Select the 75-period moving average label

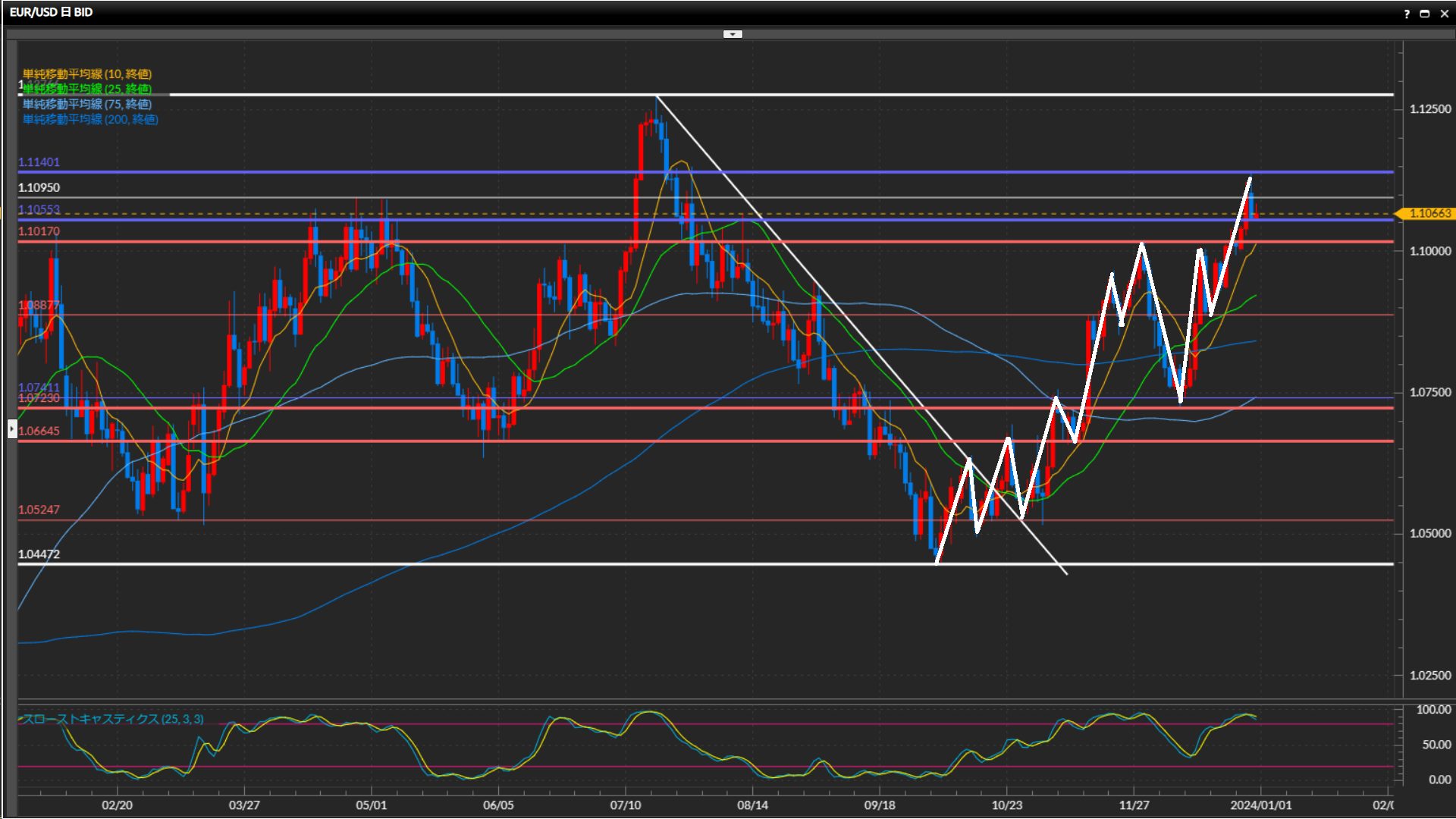(x=87, y=104)
